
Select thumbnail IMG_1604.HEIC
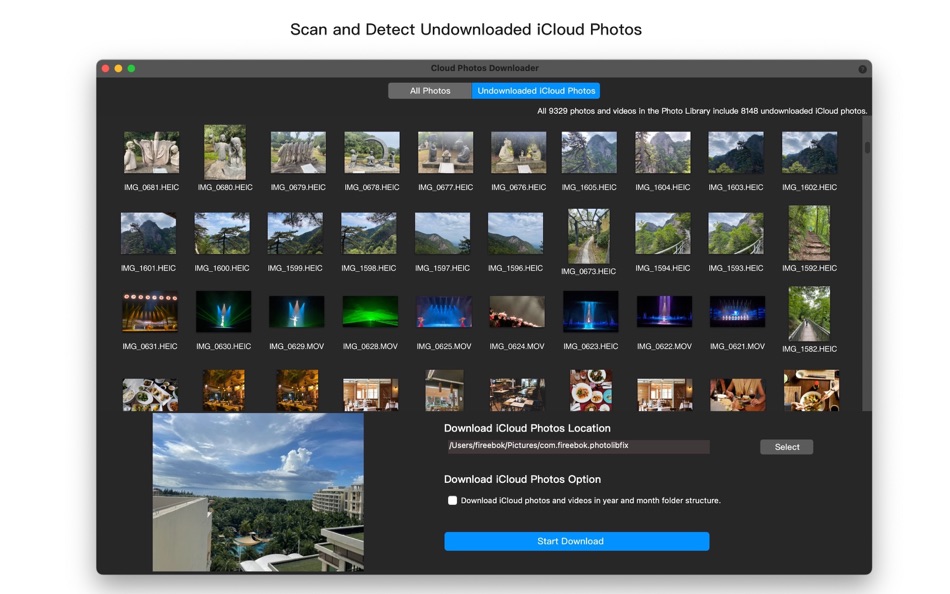tap(663, 152)
